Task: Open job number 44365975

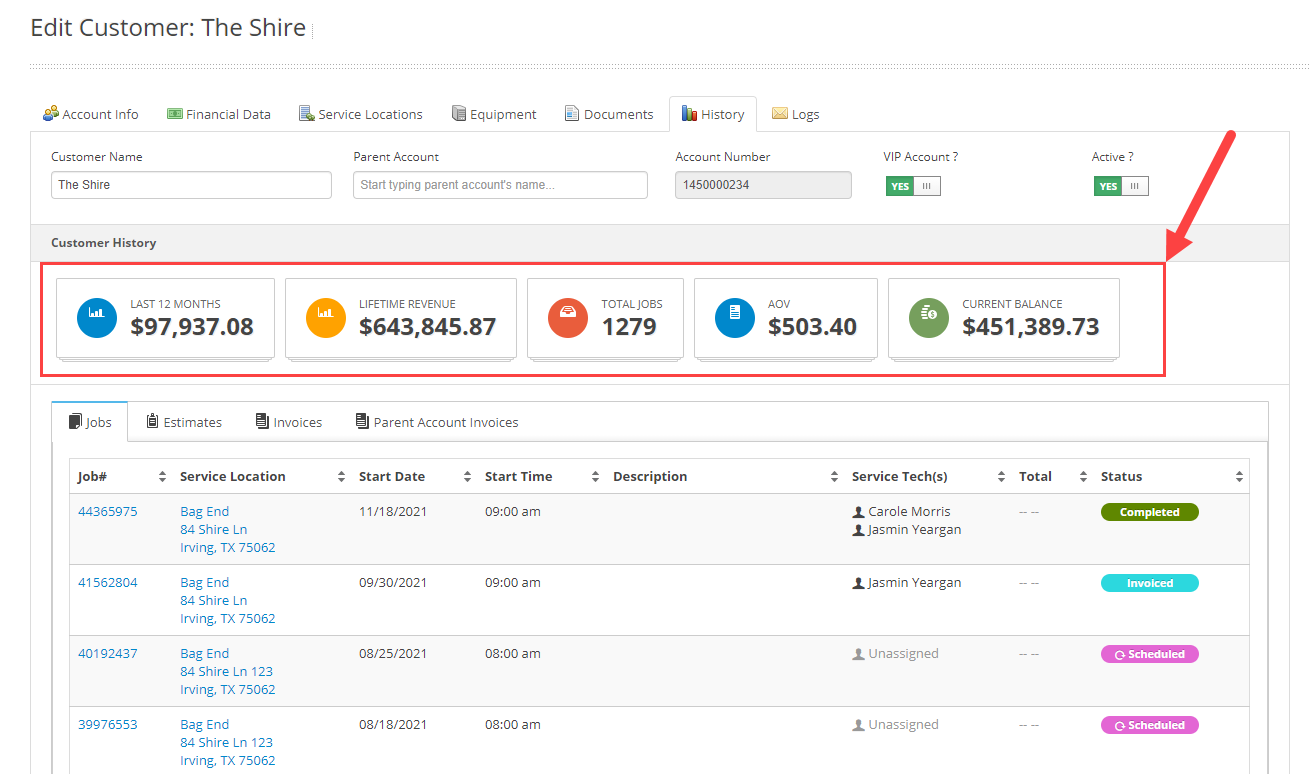Action: [108, 512]
